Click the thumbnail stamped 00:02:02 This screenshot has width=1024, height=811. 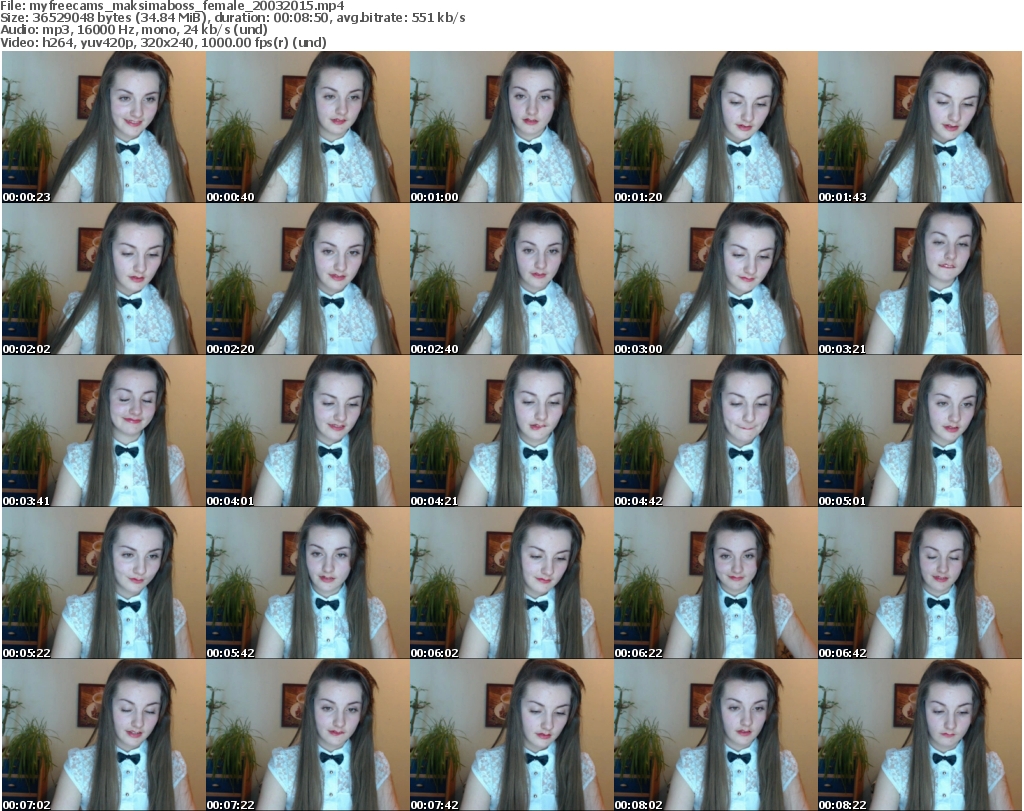[104, 279]
